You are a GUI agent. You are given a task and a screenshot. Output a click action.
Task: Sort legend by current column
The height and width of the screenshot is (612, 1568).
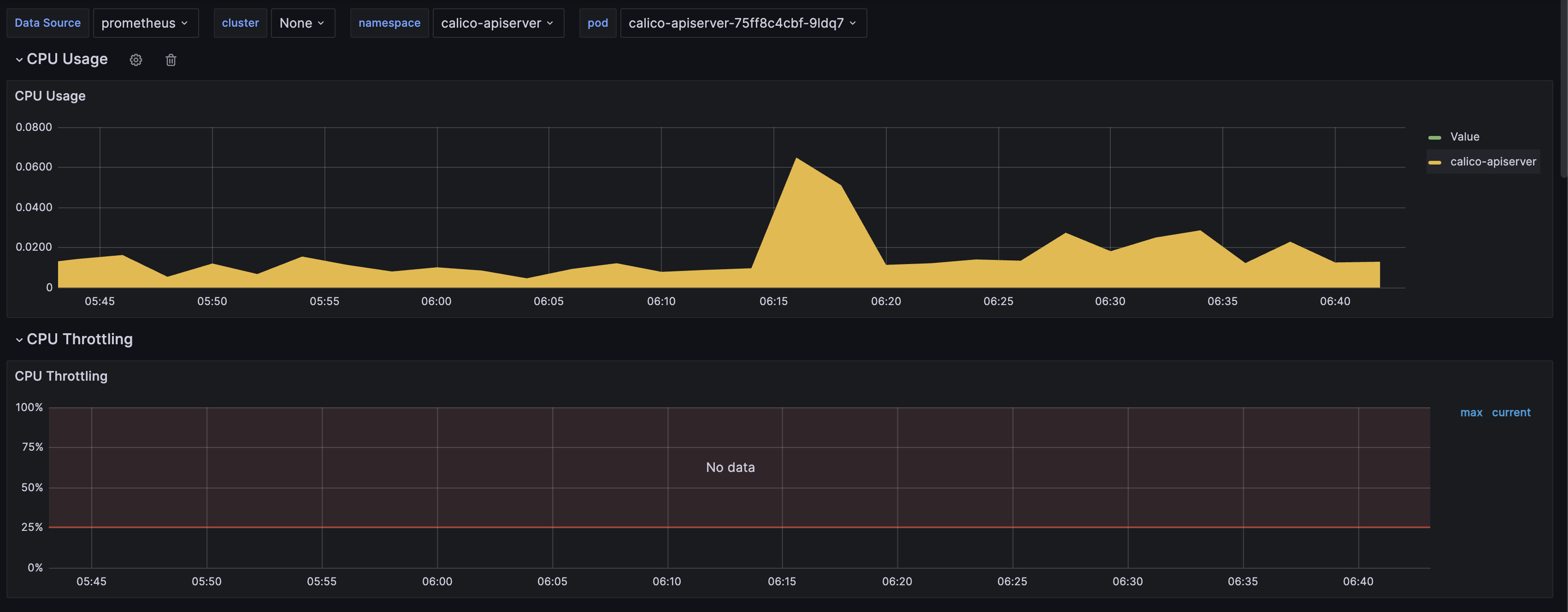1510,412
